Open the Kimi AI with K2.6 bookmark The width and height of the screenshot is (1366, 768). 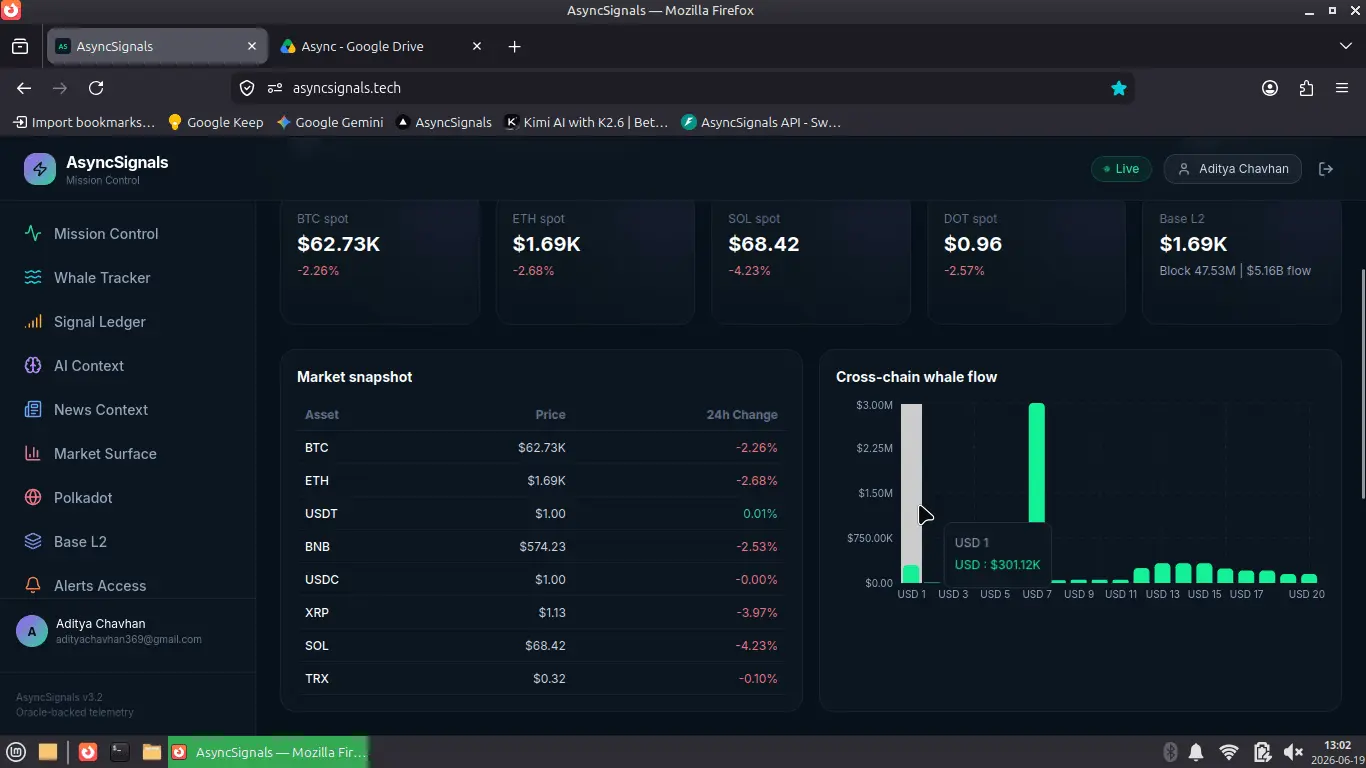click(586, 122)
